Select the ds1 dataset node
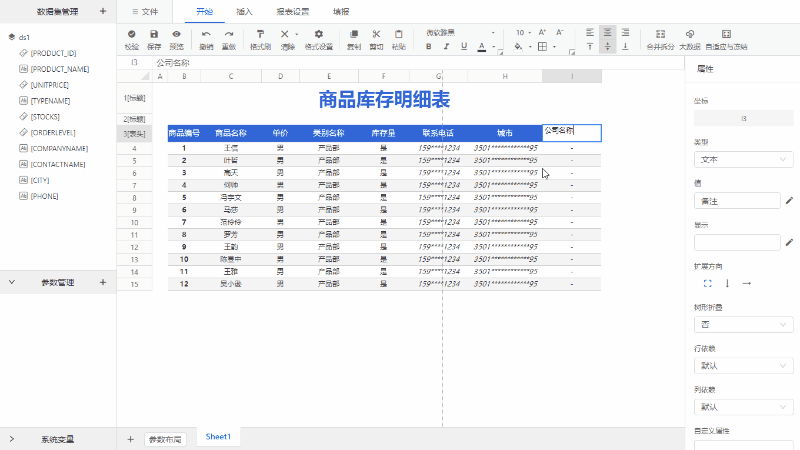 point(20,37)
